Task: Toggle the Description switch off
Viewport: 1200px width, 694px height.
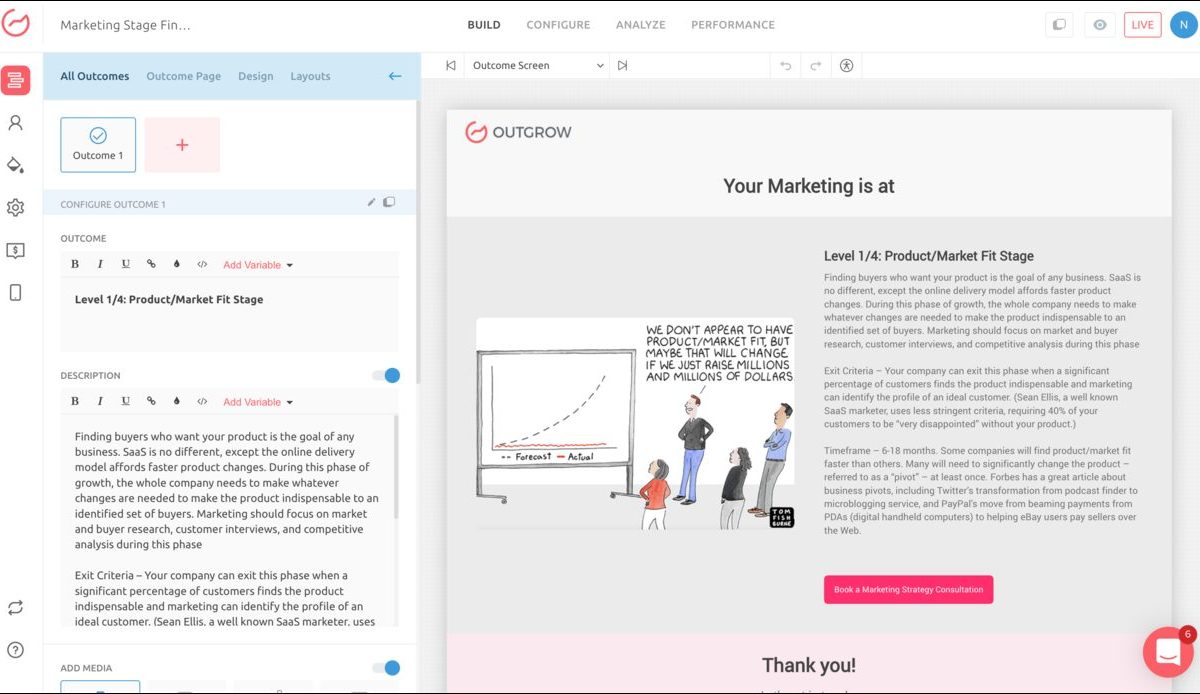Action: tap(386, 376)
